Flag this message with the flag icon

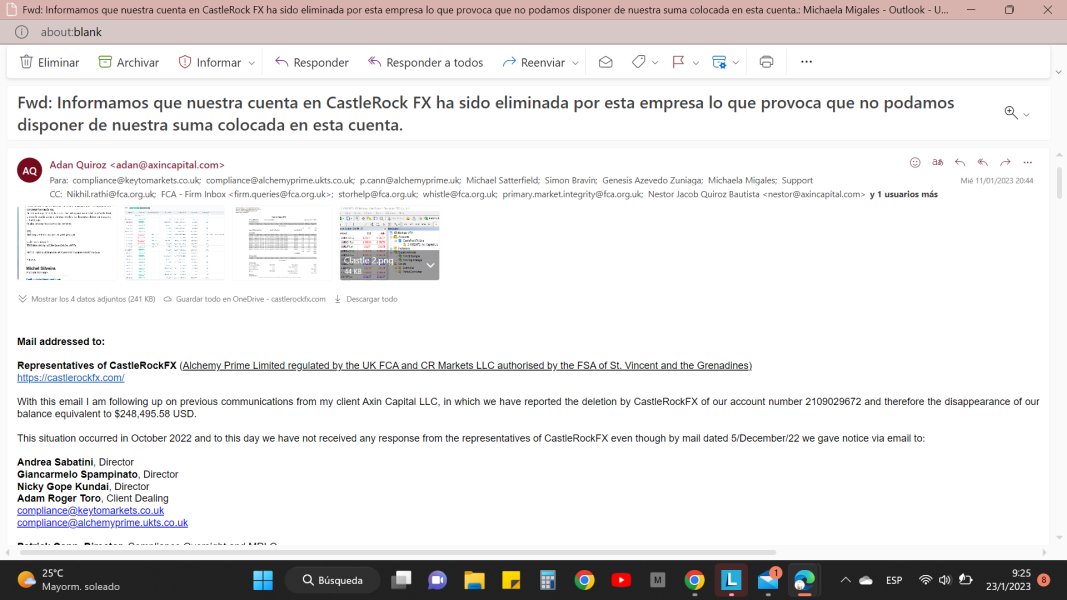[x=678, y=62]
